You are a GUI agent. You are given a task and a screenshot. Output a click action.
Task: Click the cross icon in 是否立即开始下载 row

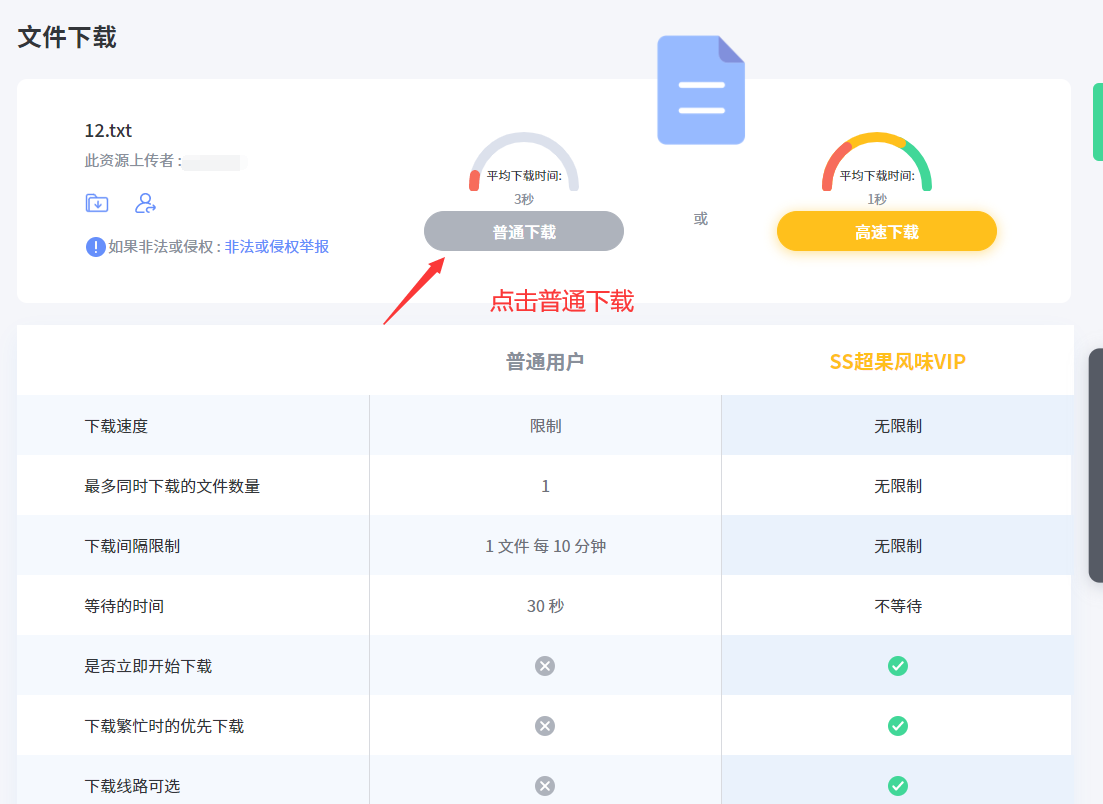tap(545, 666)
